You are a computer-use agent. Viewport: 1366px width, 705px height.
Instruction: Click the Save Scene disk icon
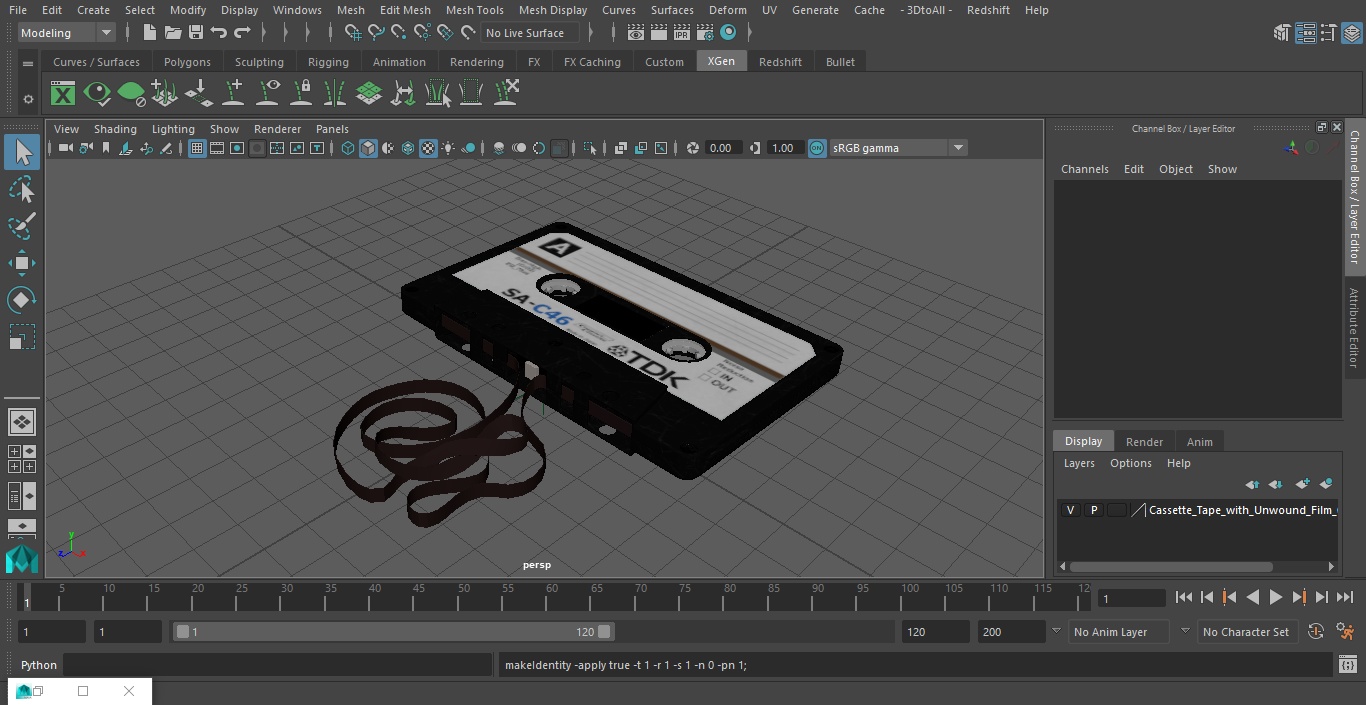(x=196, y=33)
